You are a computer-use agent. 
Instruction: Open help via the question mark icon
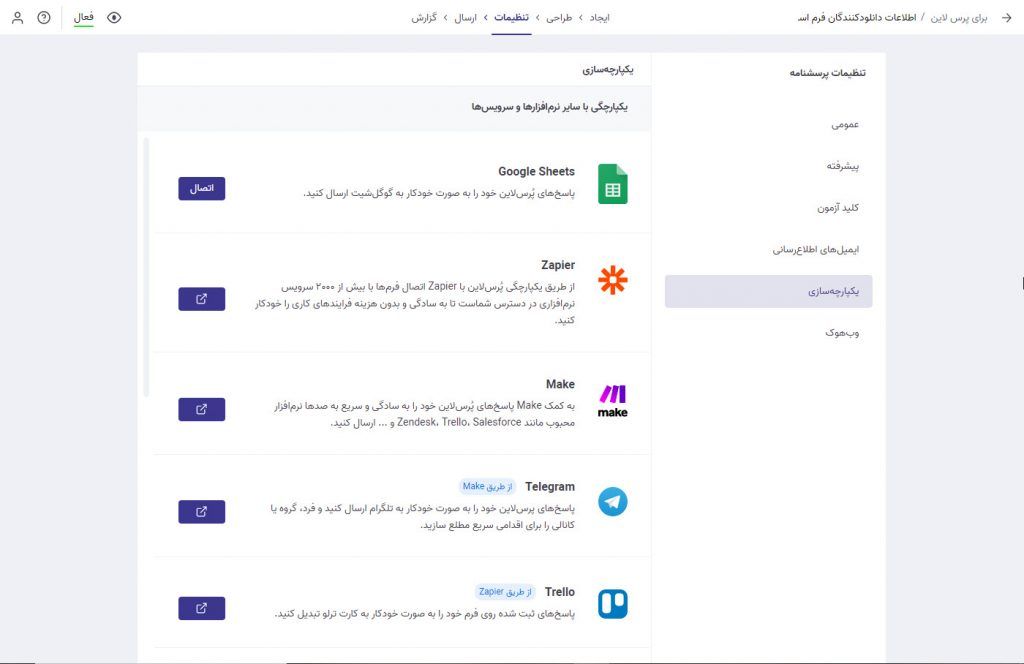point(41,17)
